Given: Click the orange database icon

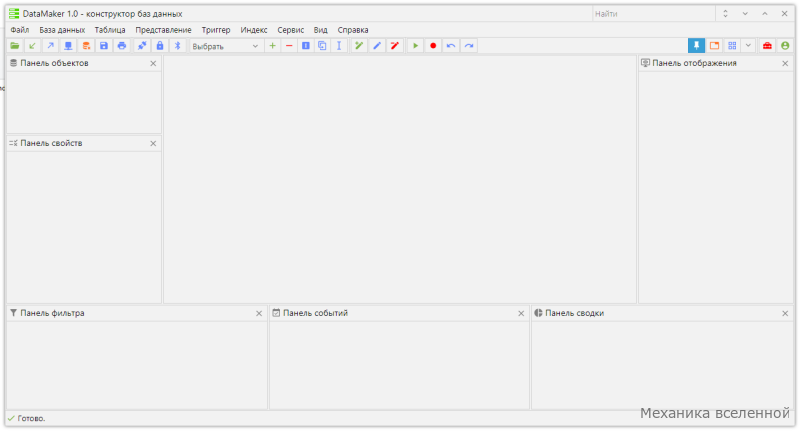Looking at the screenshot, I should tap(86, 46).
